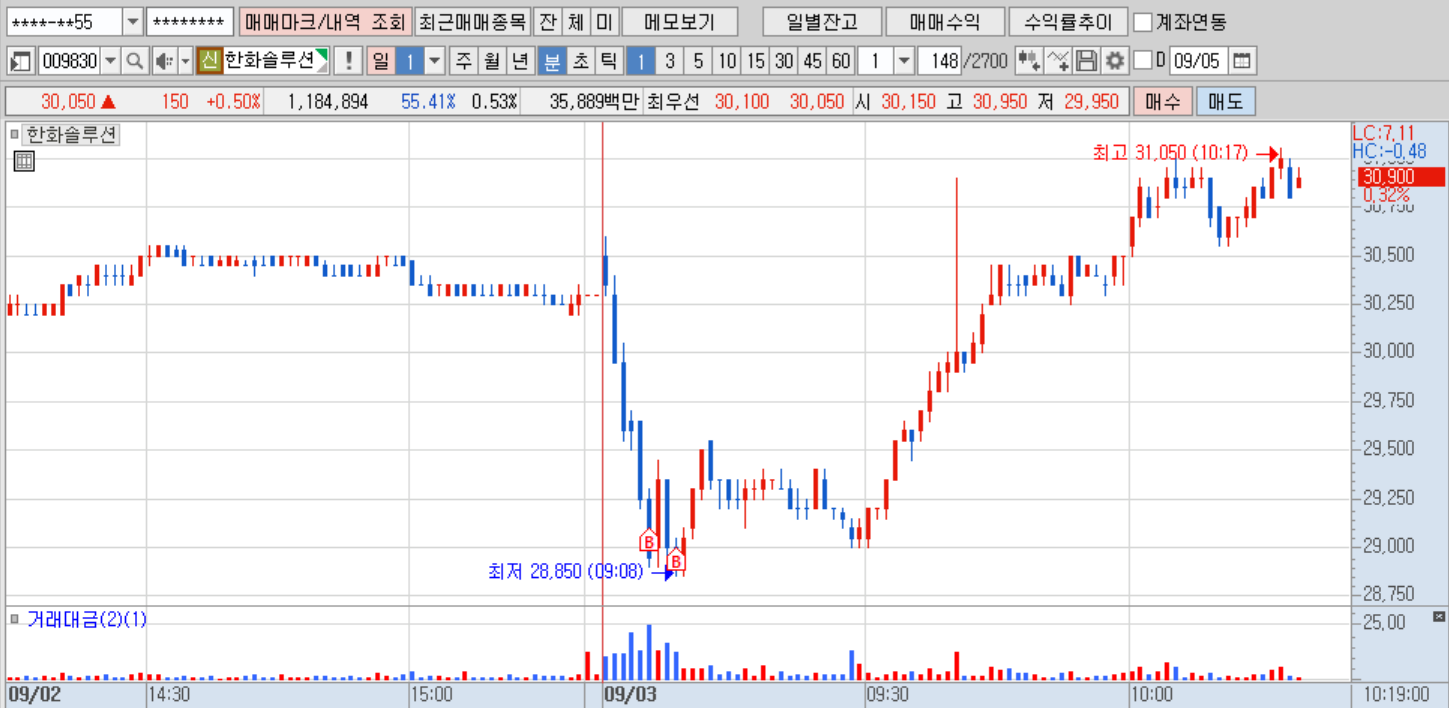
Task: Open the data table icon under 한화솔루션 label
Action: (24, 161)
